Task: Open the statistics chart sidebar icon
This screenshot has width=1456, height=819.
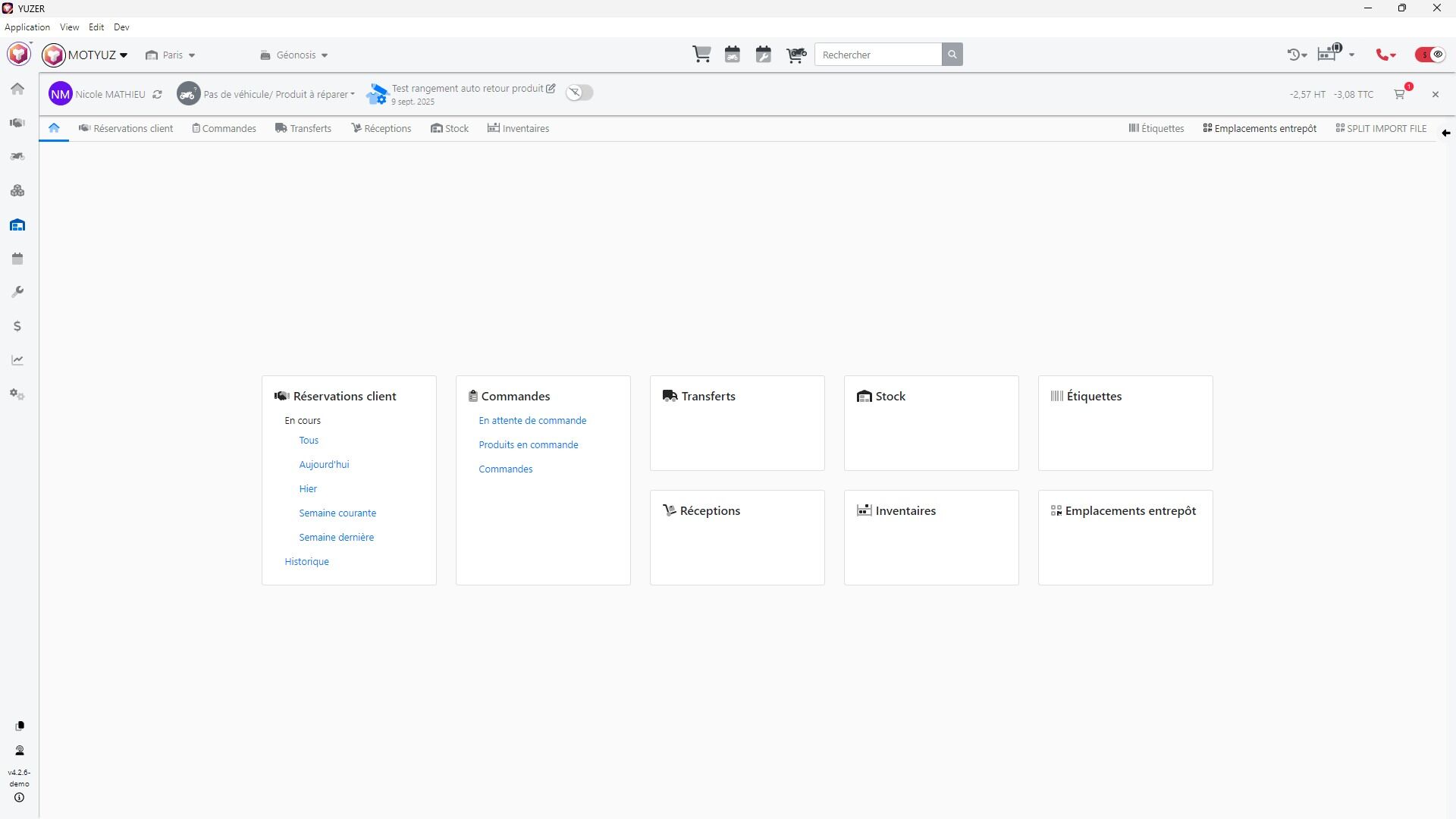Action: point(17,360)
